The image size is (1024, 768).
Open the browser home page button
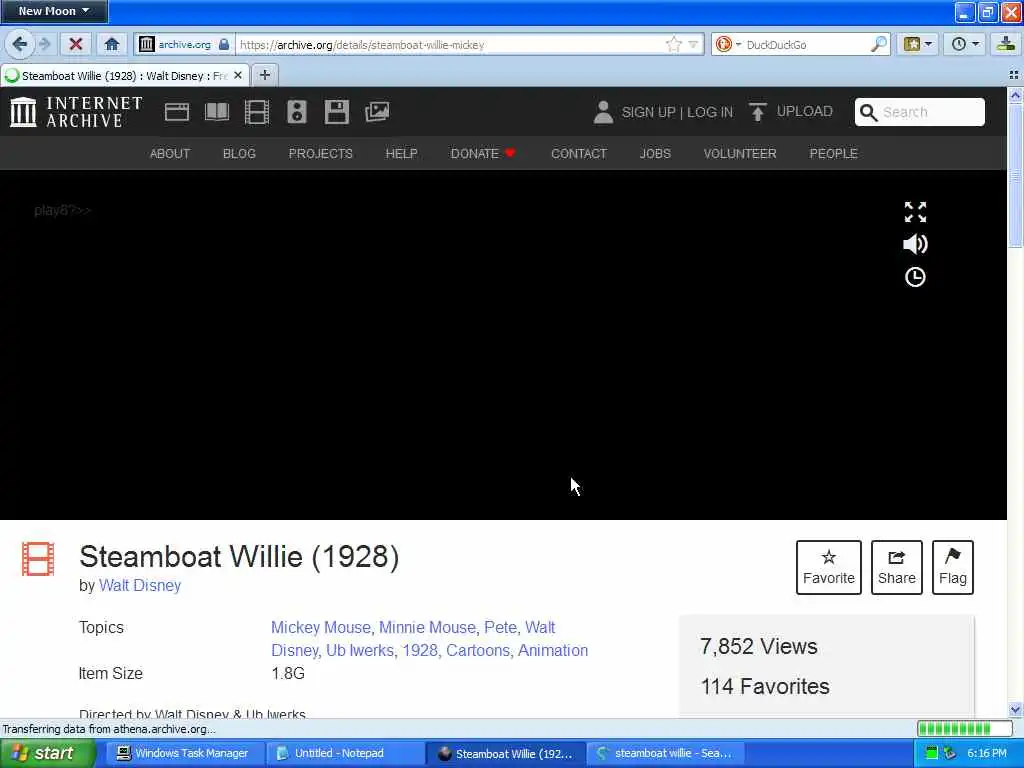(x=112, y=44)
